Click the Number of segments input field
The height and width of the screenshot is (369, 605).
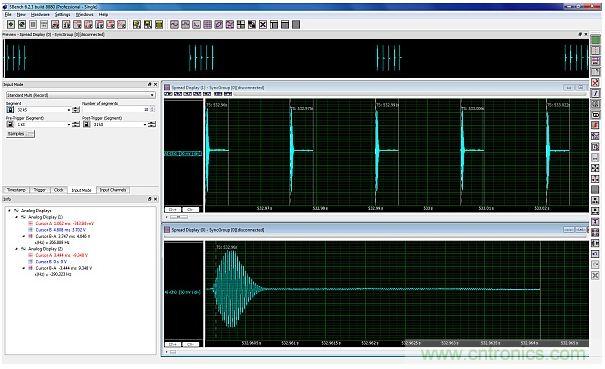[x=116, y=110]
